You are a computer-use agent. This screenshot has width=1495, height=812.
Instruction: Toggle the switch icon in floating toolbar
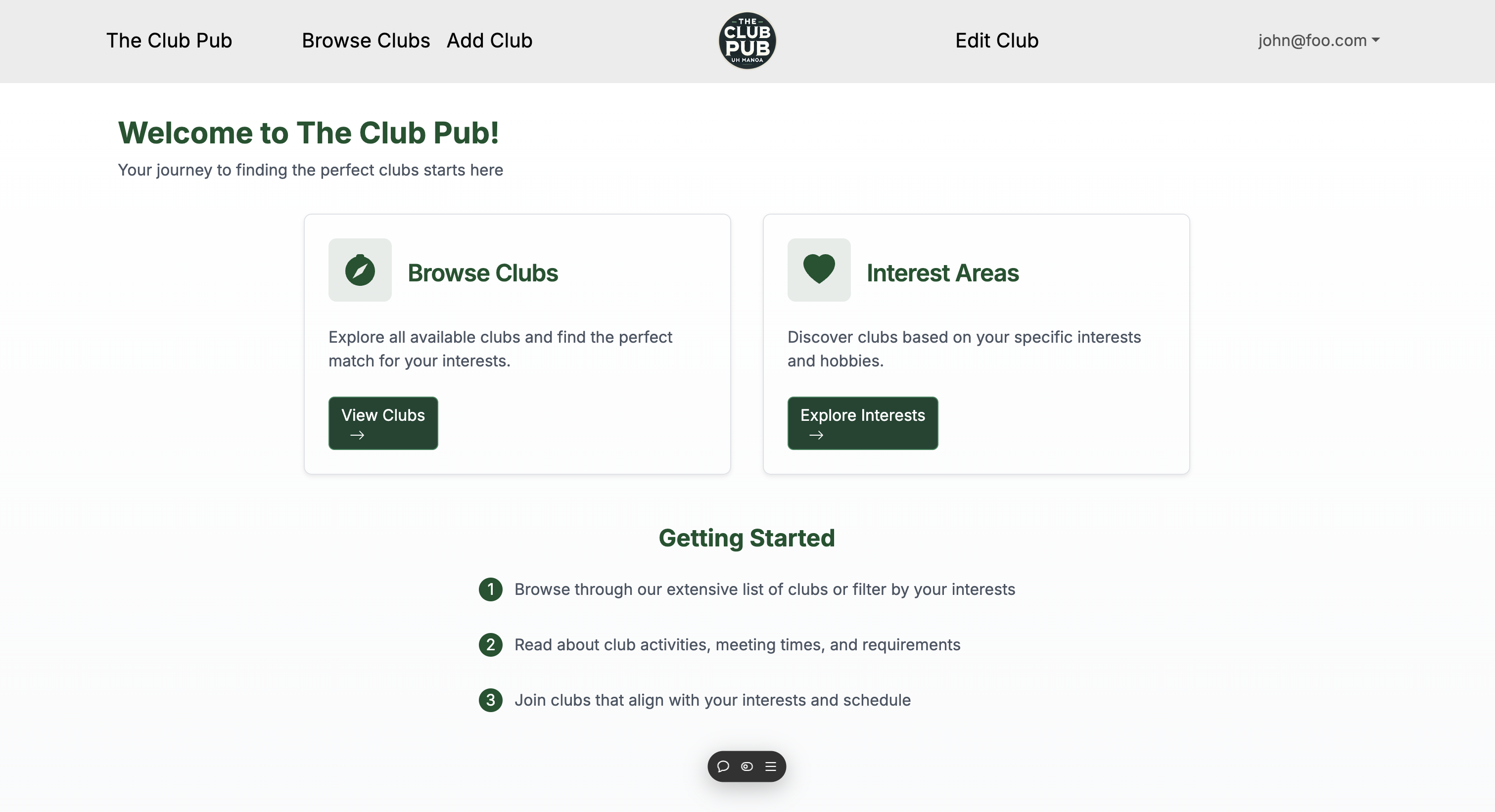747,766
